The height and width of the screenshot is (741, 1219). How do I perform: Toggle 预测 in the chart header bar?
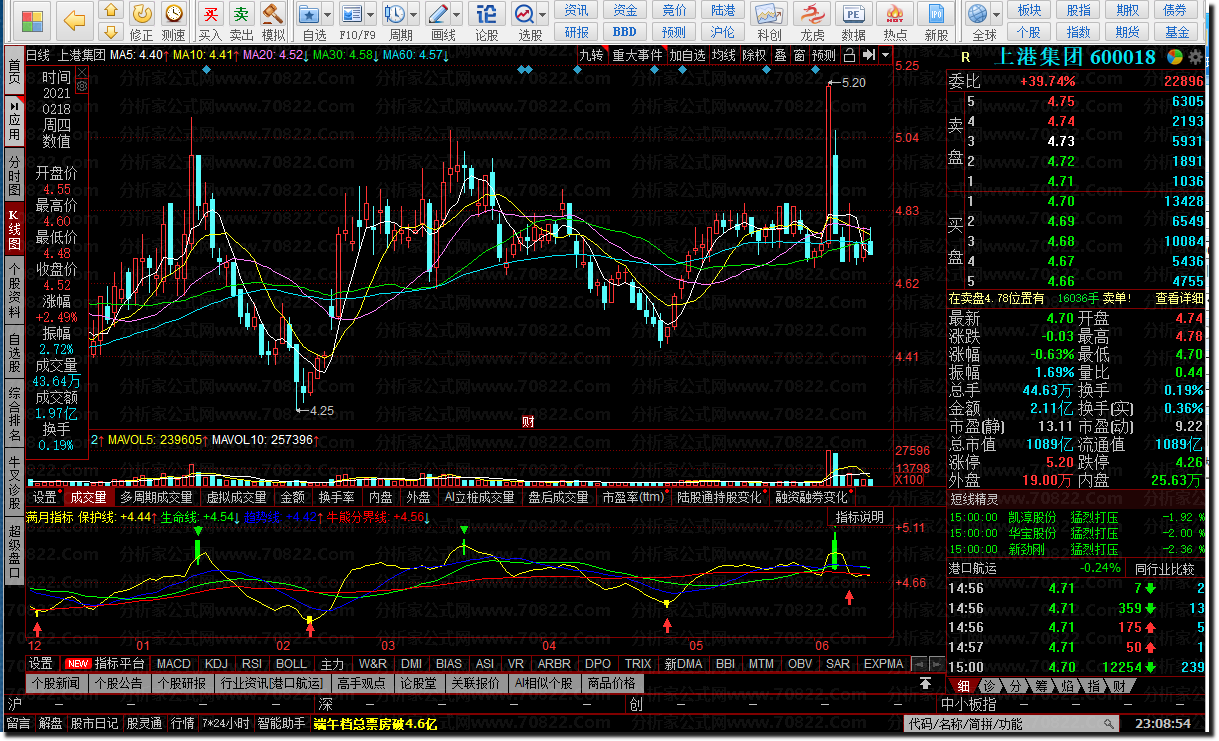tap(823, 55)
